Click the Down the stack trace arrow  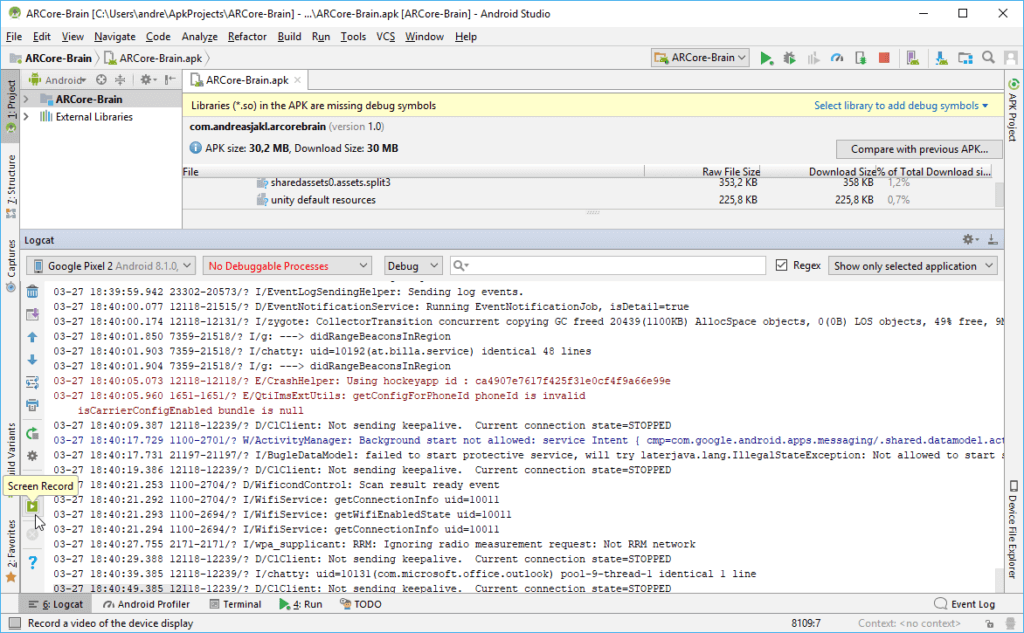coord(32,360)
